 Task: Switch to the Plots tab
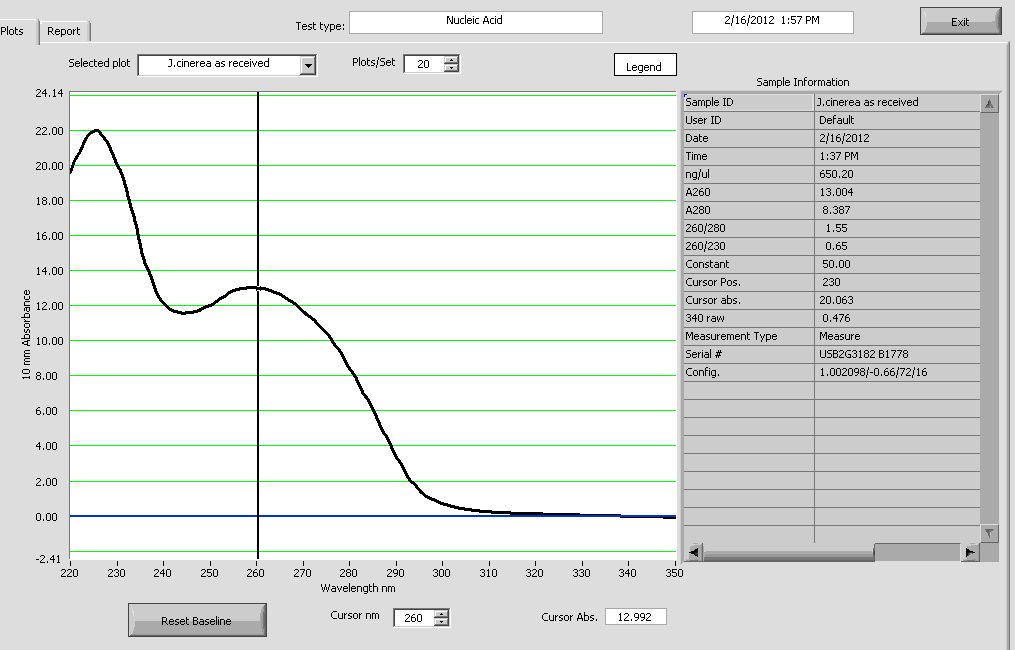click(x=13, y=30)
